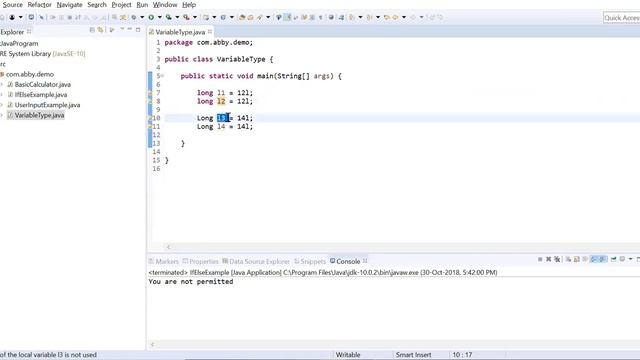Click the Quick Access search field

coord(621,18)
